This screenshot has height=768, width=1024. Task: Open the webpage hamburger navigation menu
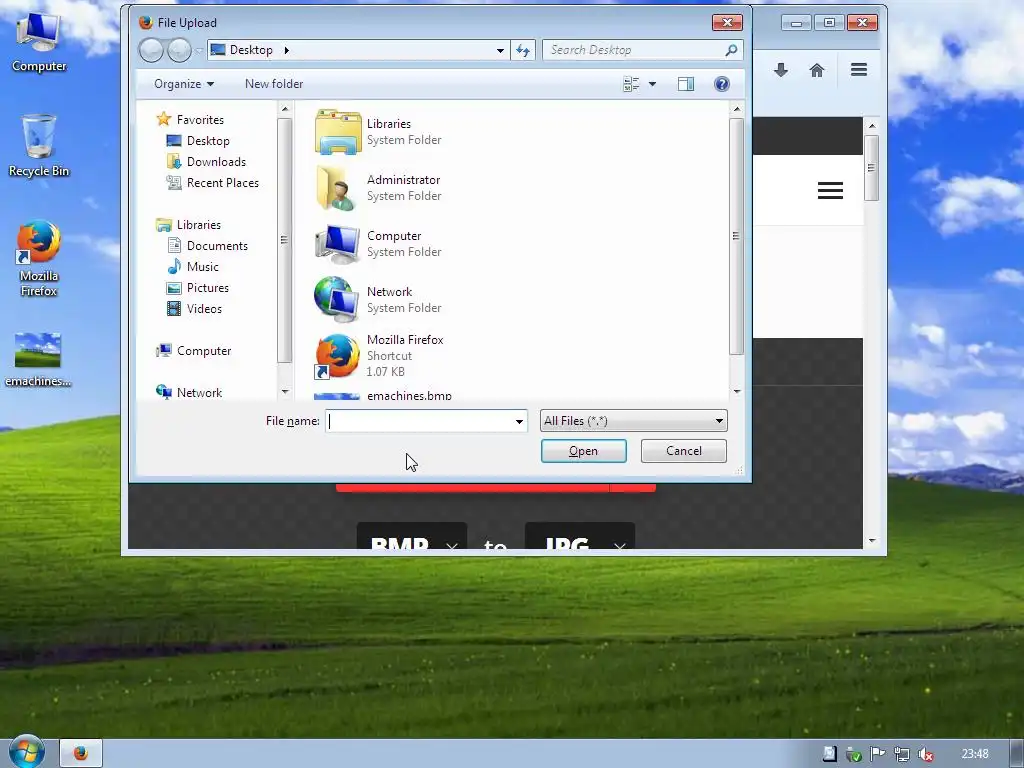(830, 191)
